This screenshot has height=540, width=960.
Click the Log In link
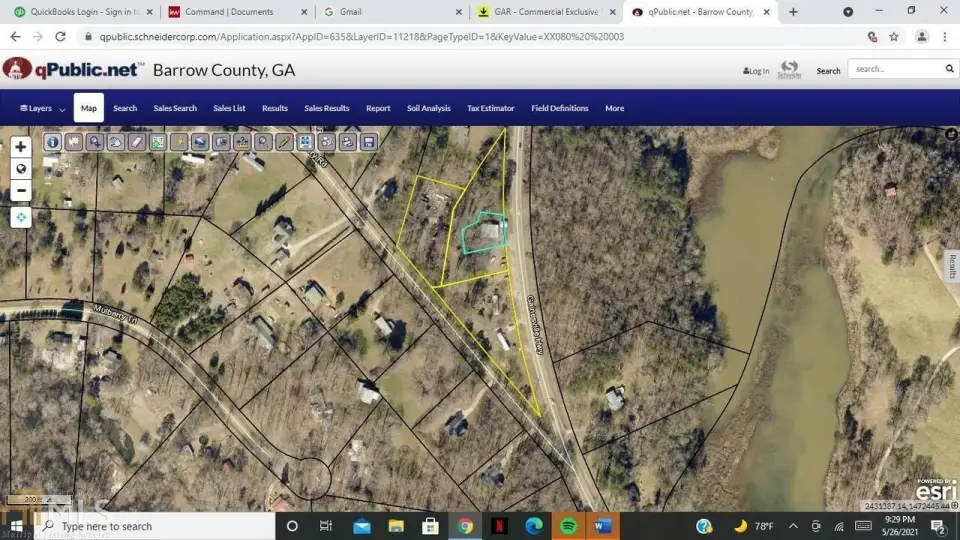(x=756, y=71)
